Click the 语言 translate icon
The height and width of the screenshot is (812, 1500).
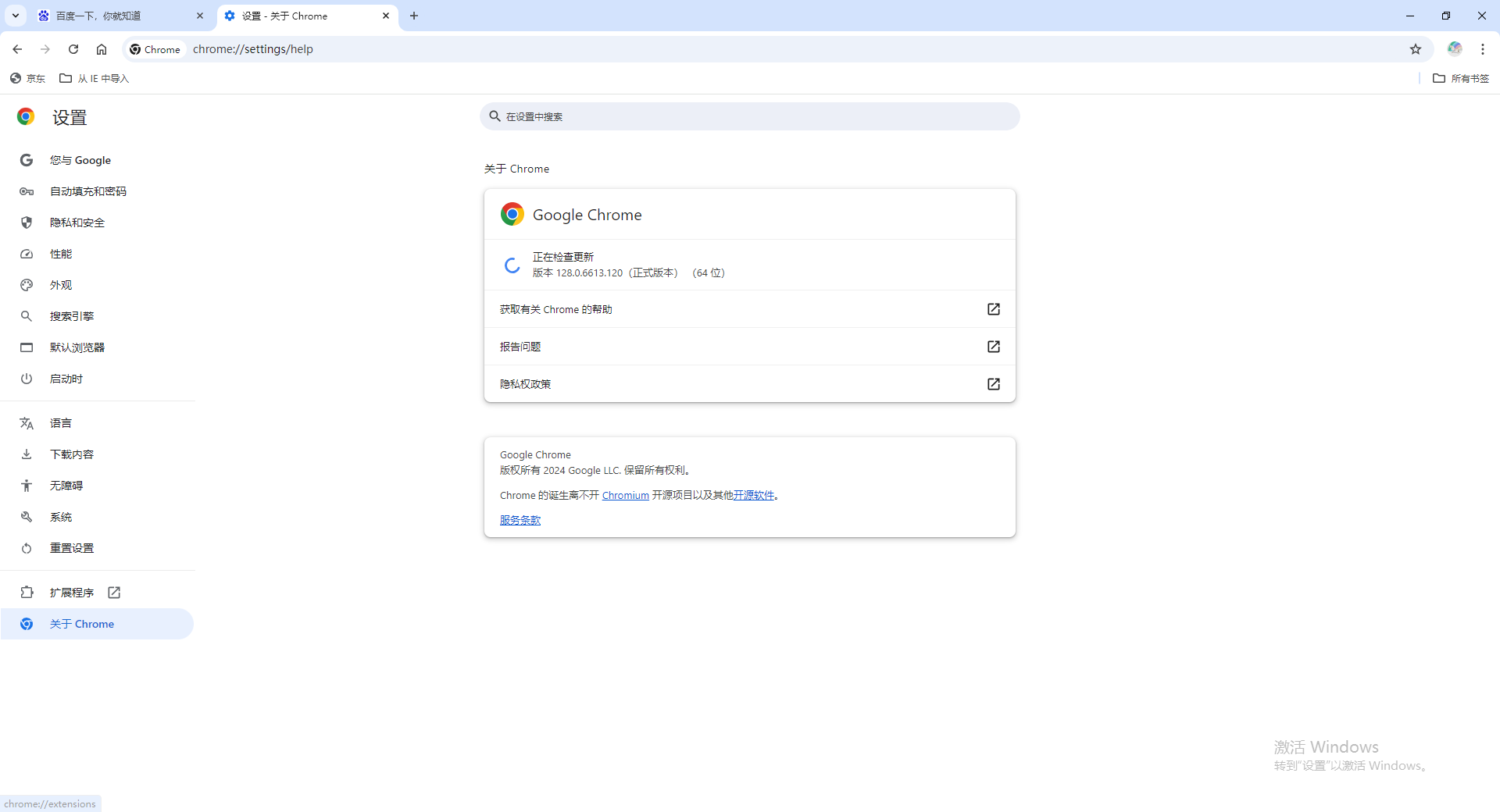click(x=27, y=423)
